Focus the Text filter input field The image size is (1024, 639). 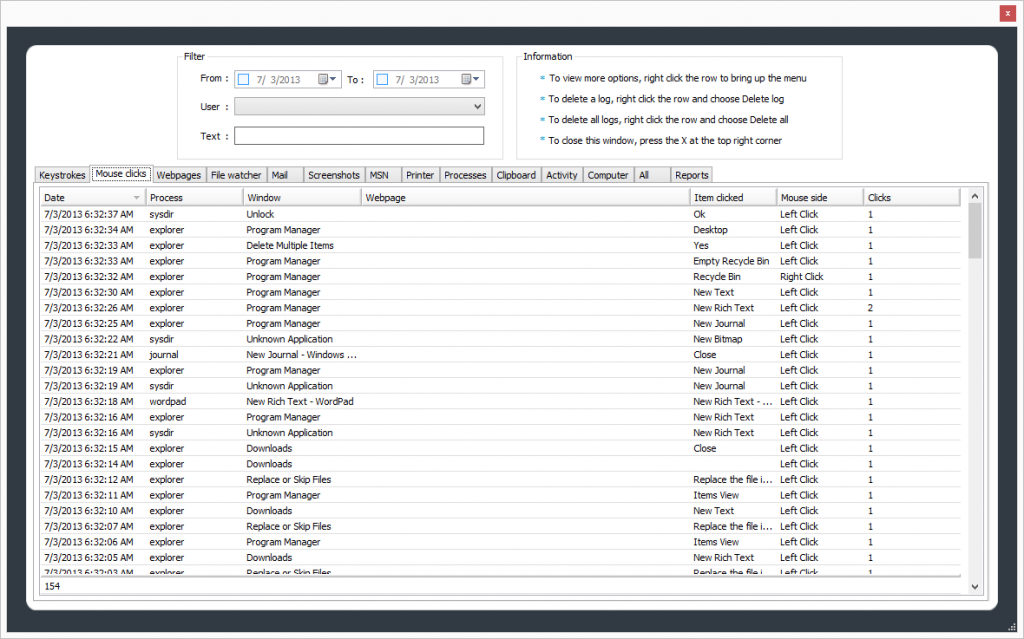(x=359, y=136)
